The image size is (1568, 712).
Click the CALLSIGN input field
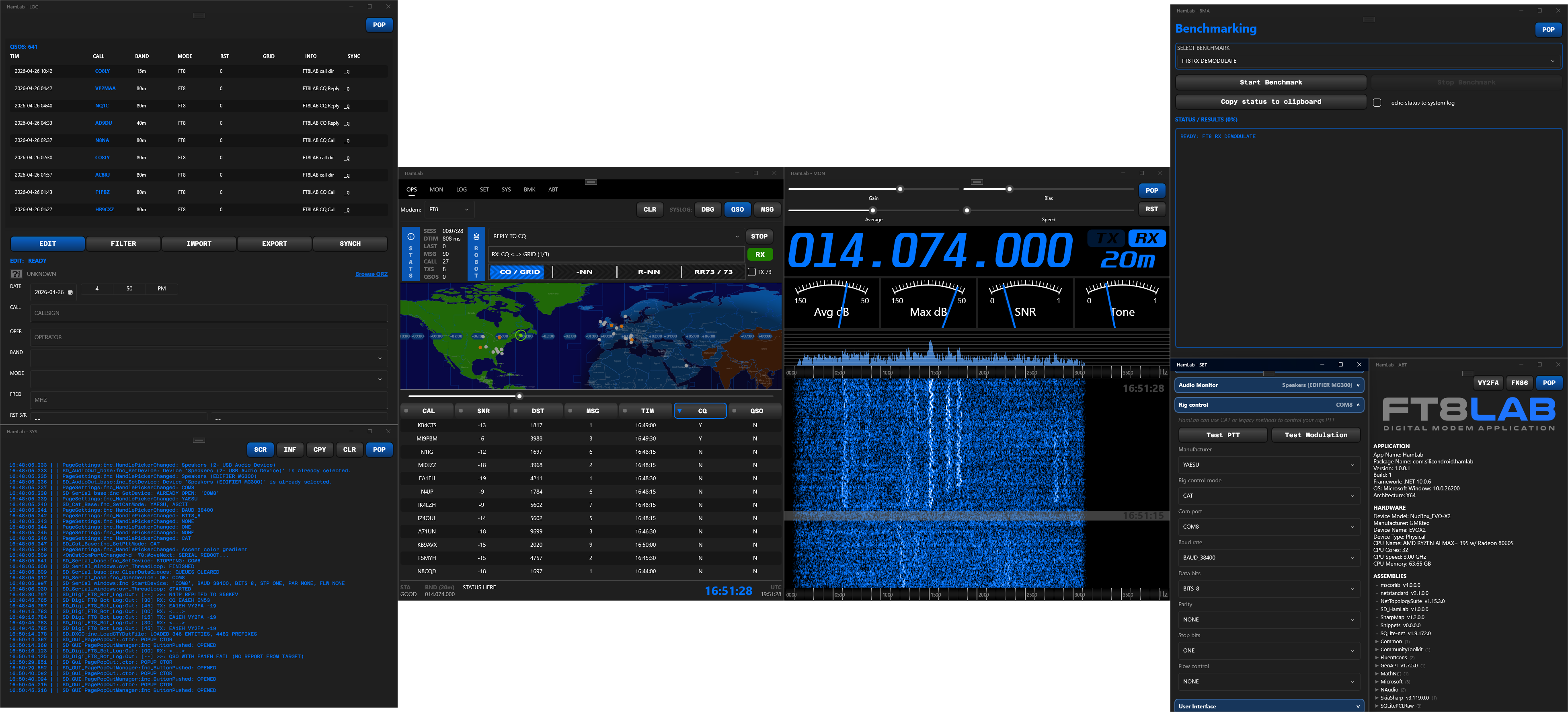point(209,313)
